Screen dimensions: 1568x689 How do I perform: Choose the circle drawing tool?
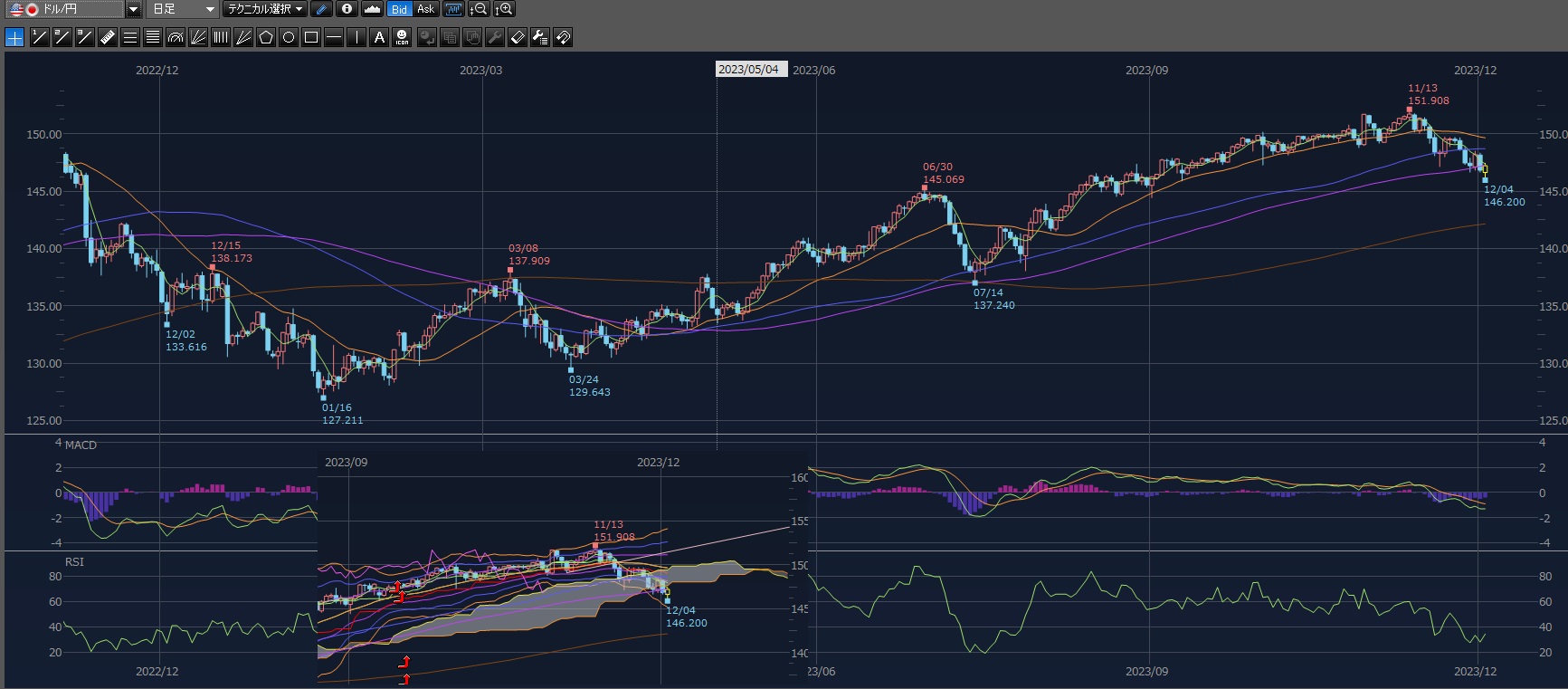(x=289, y=37)
